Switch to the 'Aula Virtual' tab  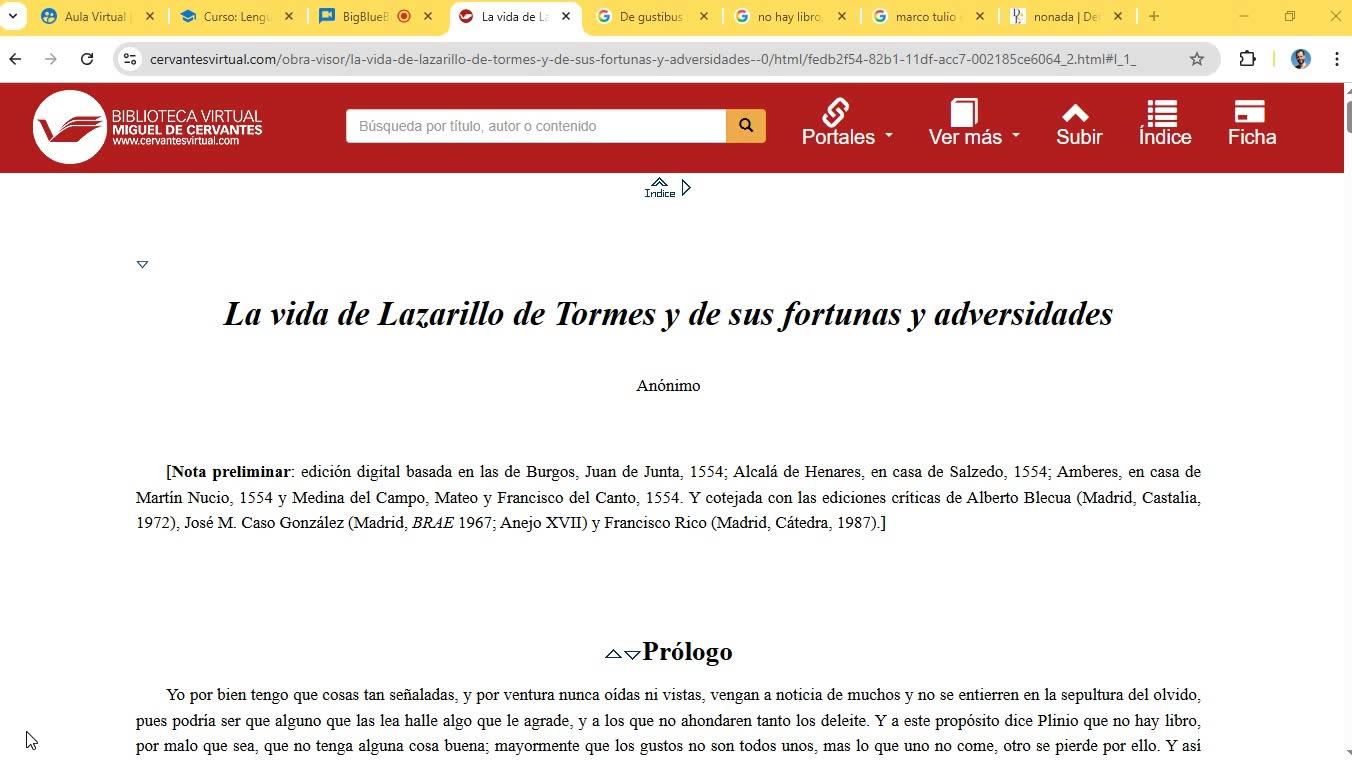(96, 16)
